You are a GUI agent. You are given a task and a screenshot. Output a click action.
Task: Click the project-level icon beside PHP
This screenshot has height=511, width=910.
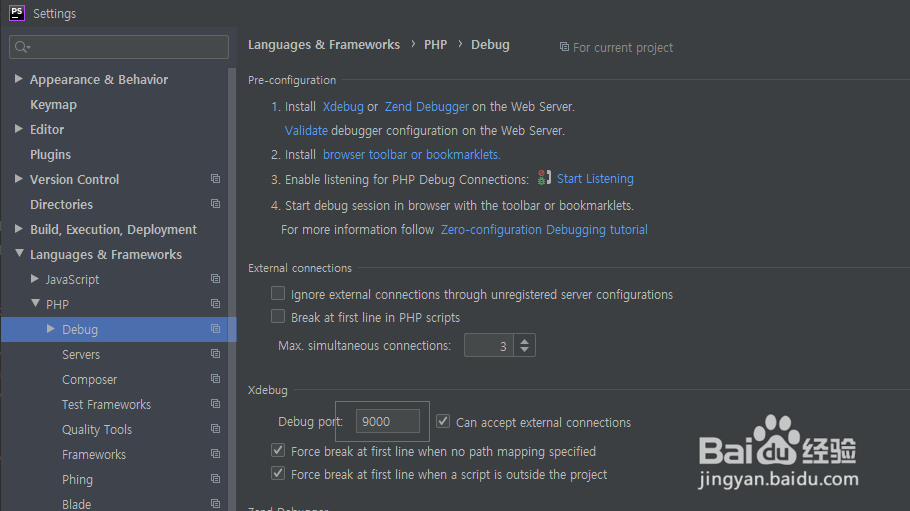tap(215, 304)
